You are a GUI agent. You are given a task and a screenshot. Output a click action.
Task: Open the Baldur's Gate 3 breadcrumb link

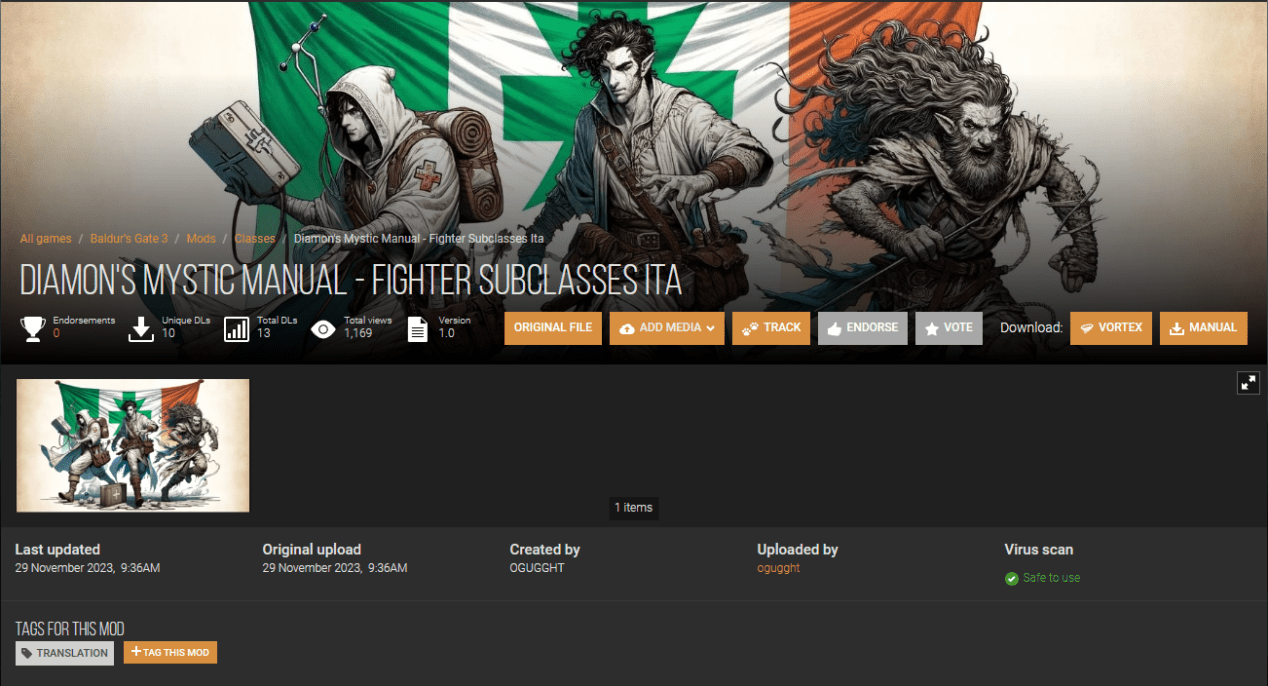[129, 239]
